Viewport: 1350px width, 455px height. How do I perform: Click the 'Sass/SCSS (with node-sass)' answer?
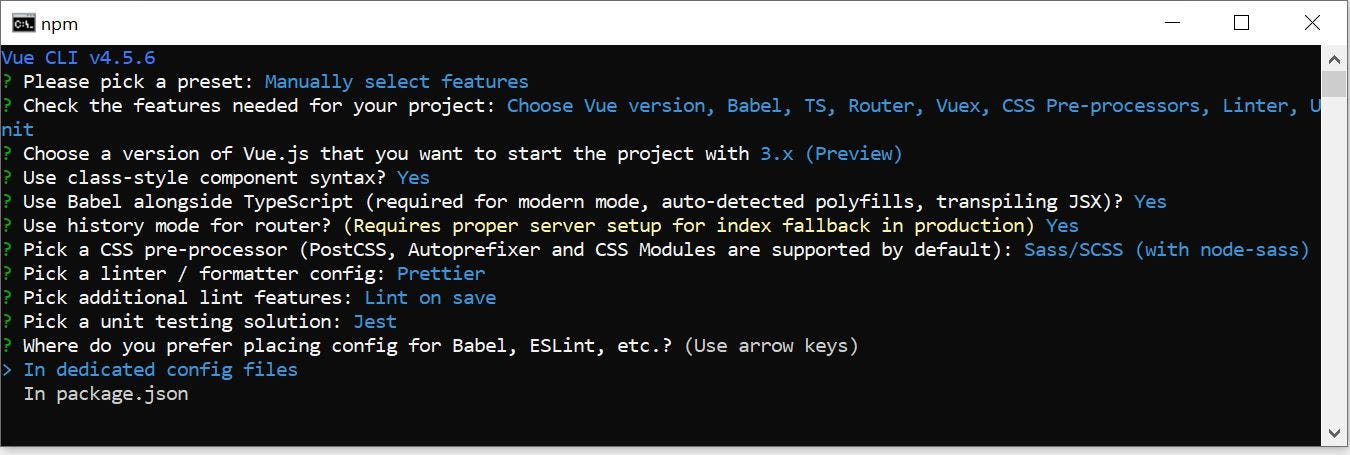(1166, 249)
